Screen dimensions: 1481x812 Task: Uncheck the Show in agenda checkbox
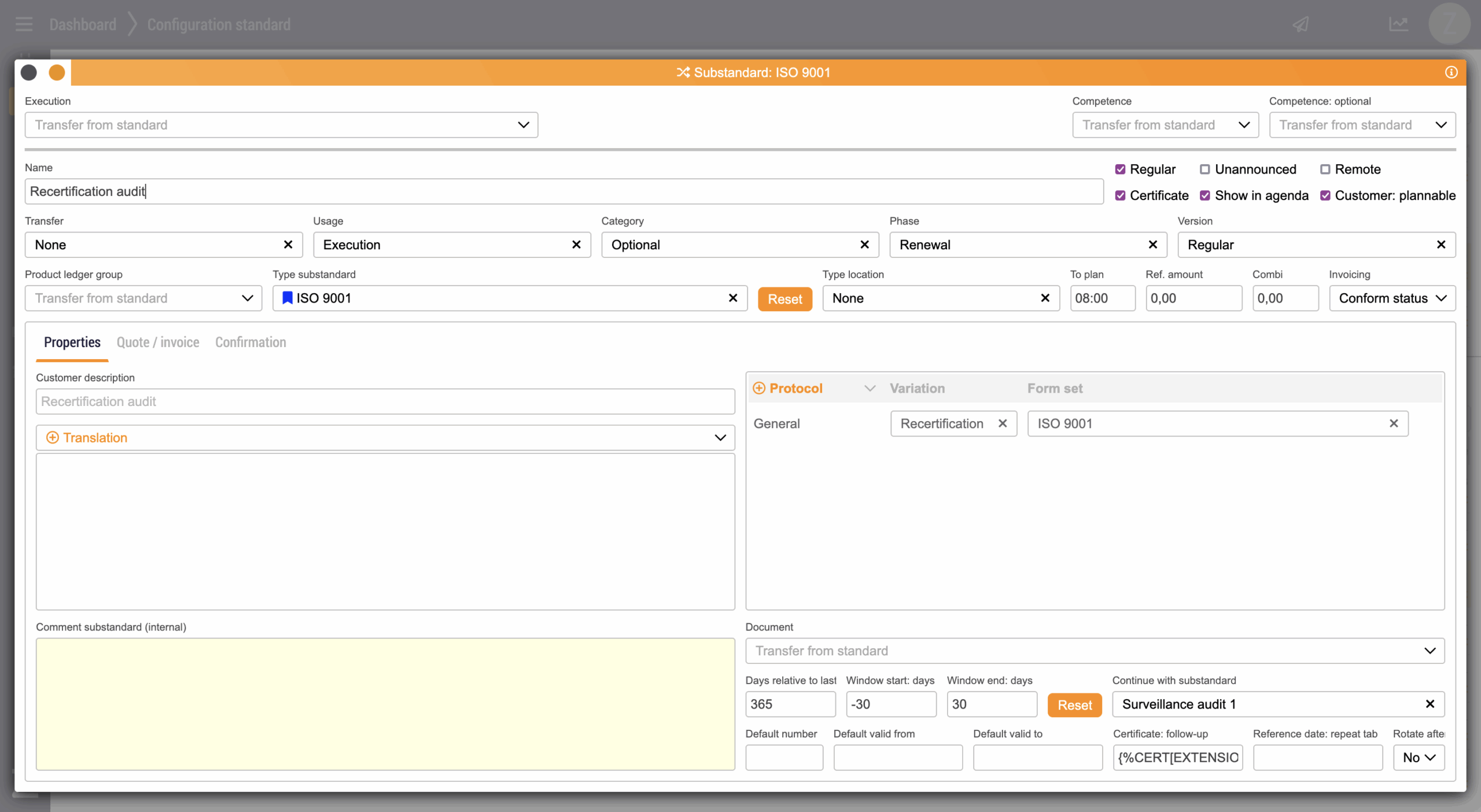point(1204,195)
